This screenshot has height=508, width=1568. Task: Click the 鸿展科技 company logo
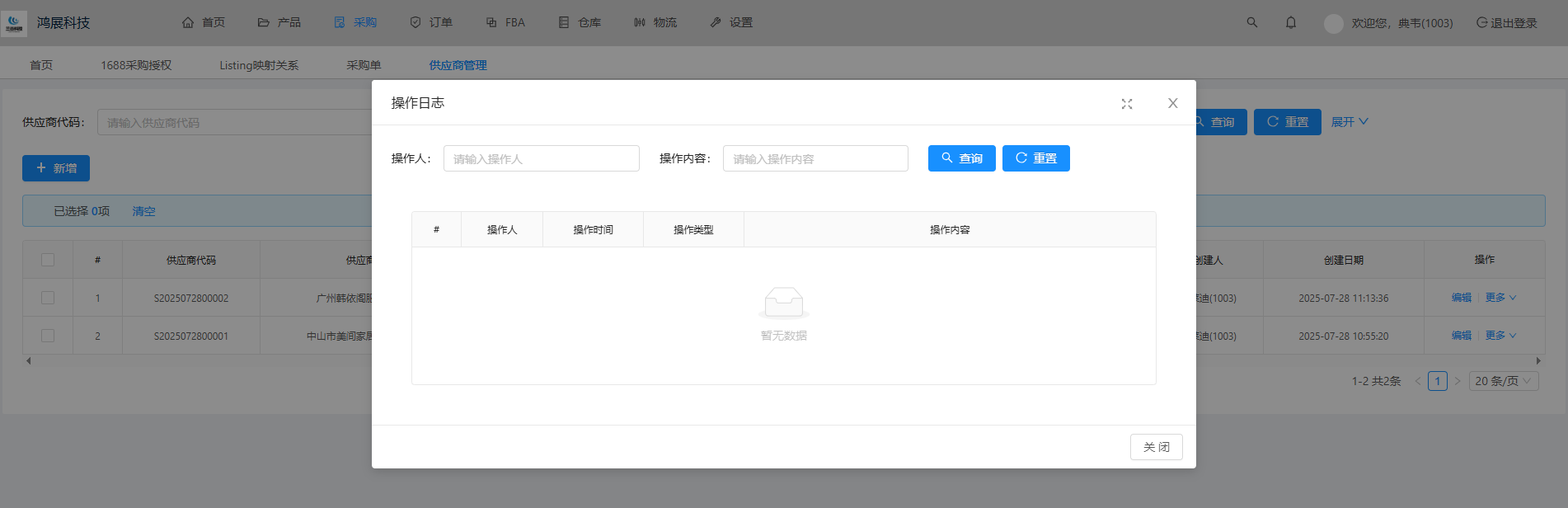[14, 23]
